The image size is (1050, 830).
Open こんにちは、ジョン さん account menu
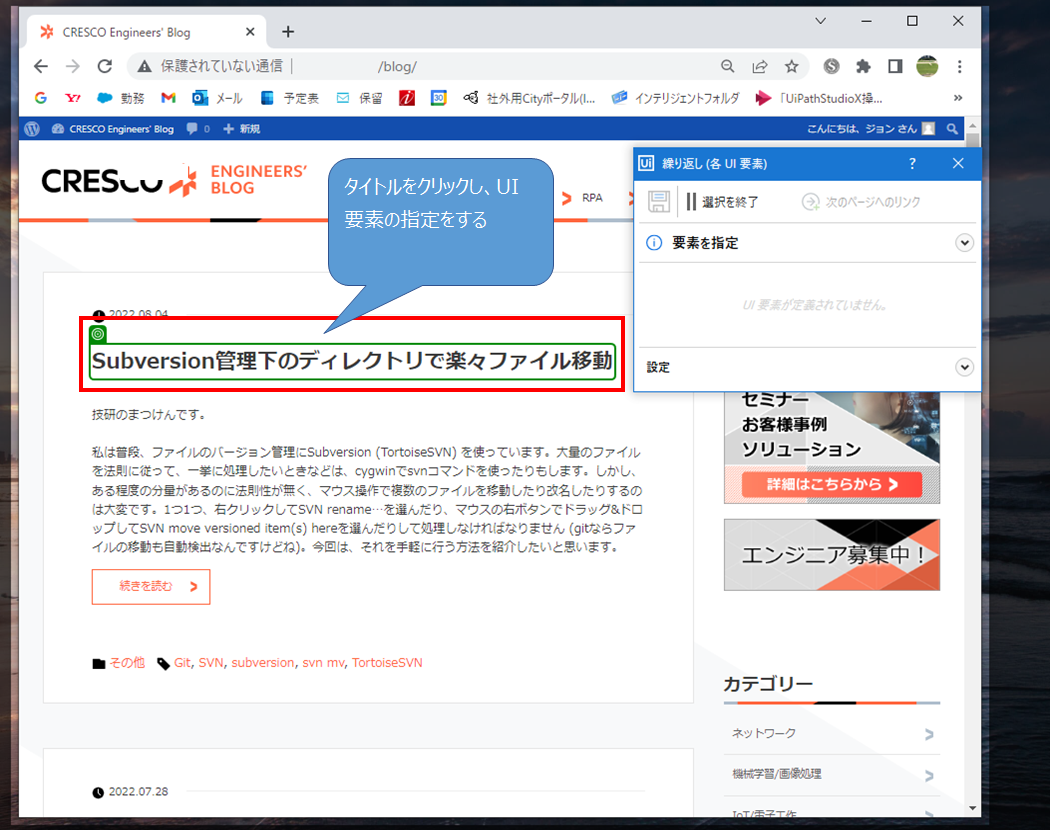(x=871, y=129)
